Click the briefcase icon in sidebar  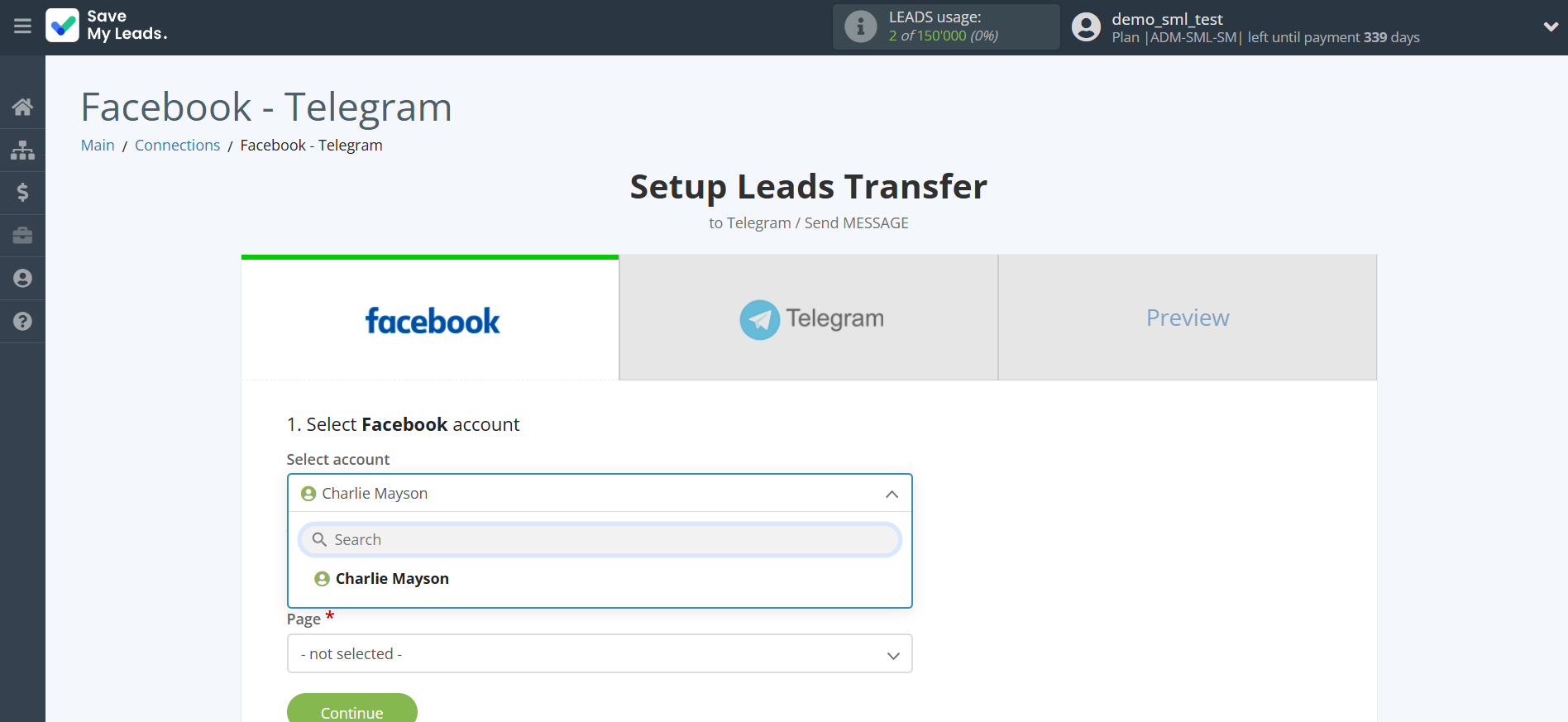tap(22, 236)
